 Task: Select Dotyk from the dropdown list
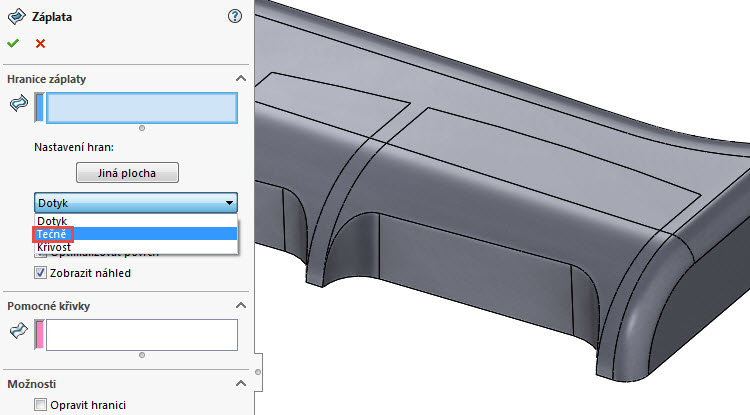coord(136,221)
